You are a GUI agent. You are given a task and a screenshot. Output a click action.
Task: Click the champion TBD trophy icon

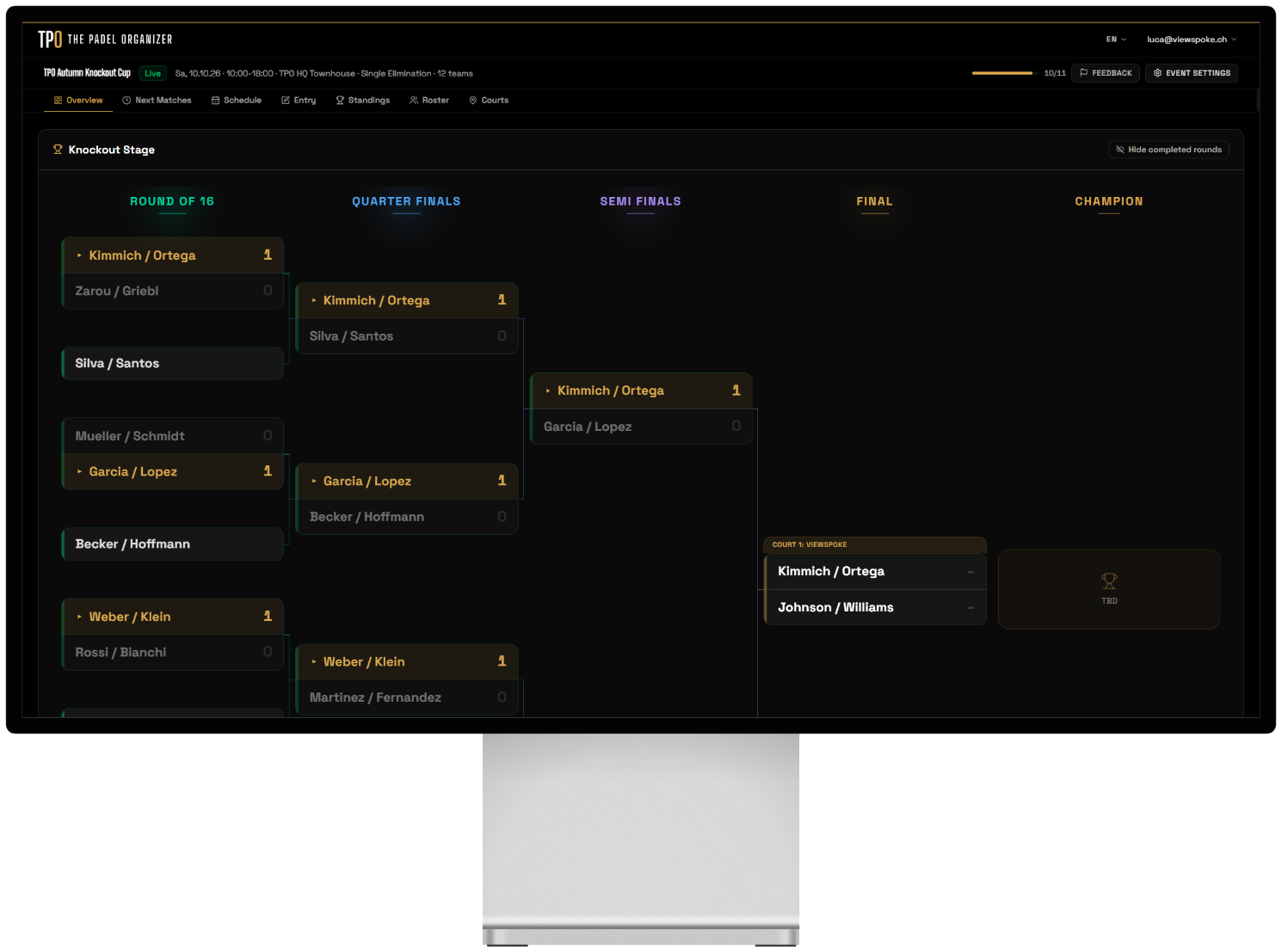pos(1109,581)
